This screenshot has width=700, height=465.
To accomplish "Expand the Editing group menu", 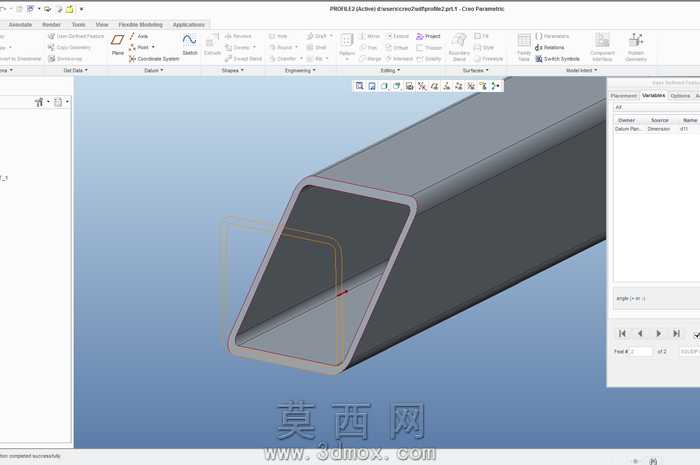I will click(390, 70).
